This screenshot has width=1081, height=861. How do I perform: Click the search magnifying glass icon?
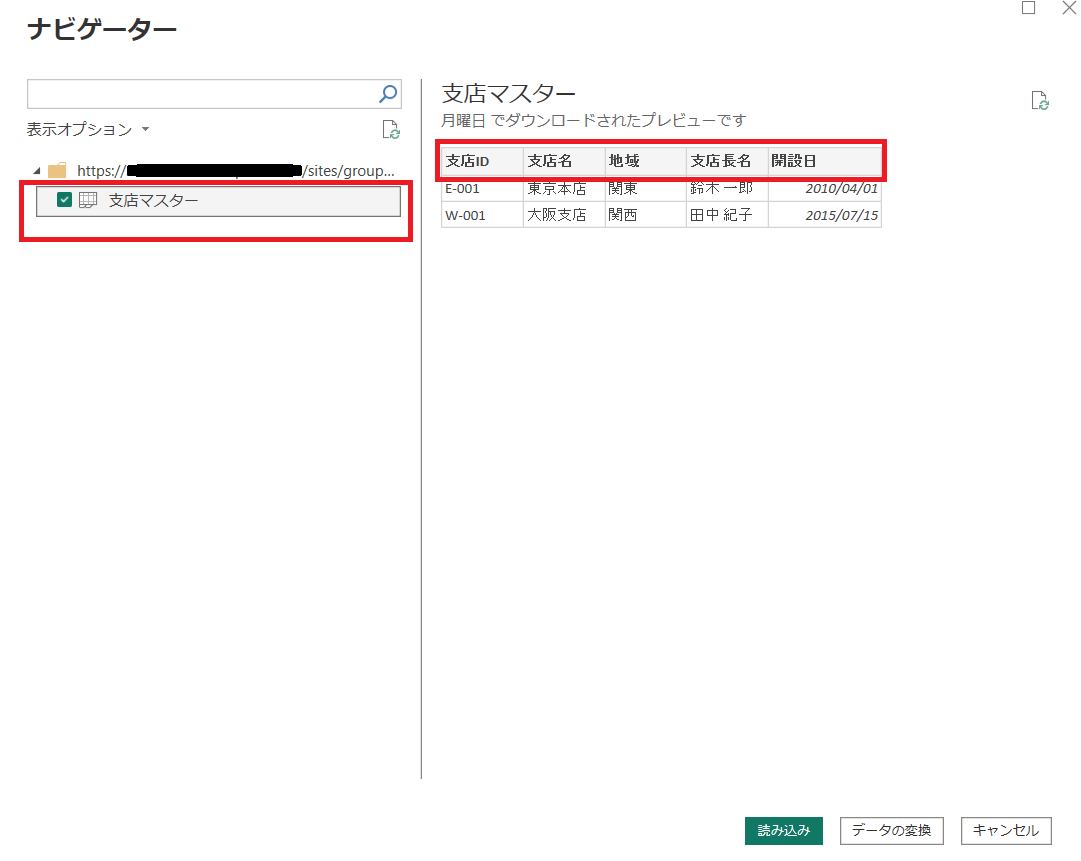point(387,93)
